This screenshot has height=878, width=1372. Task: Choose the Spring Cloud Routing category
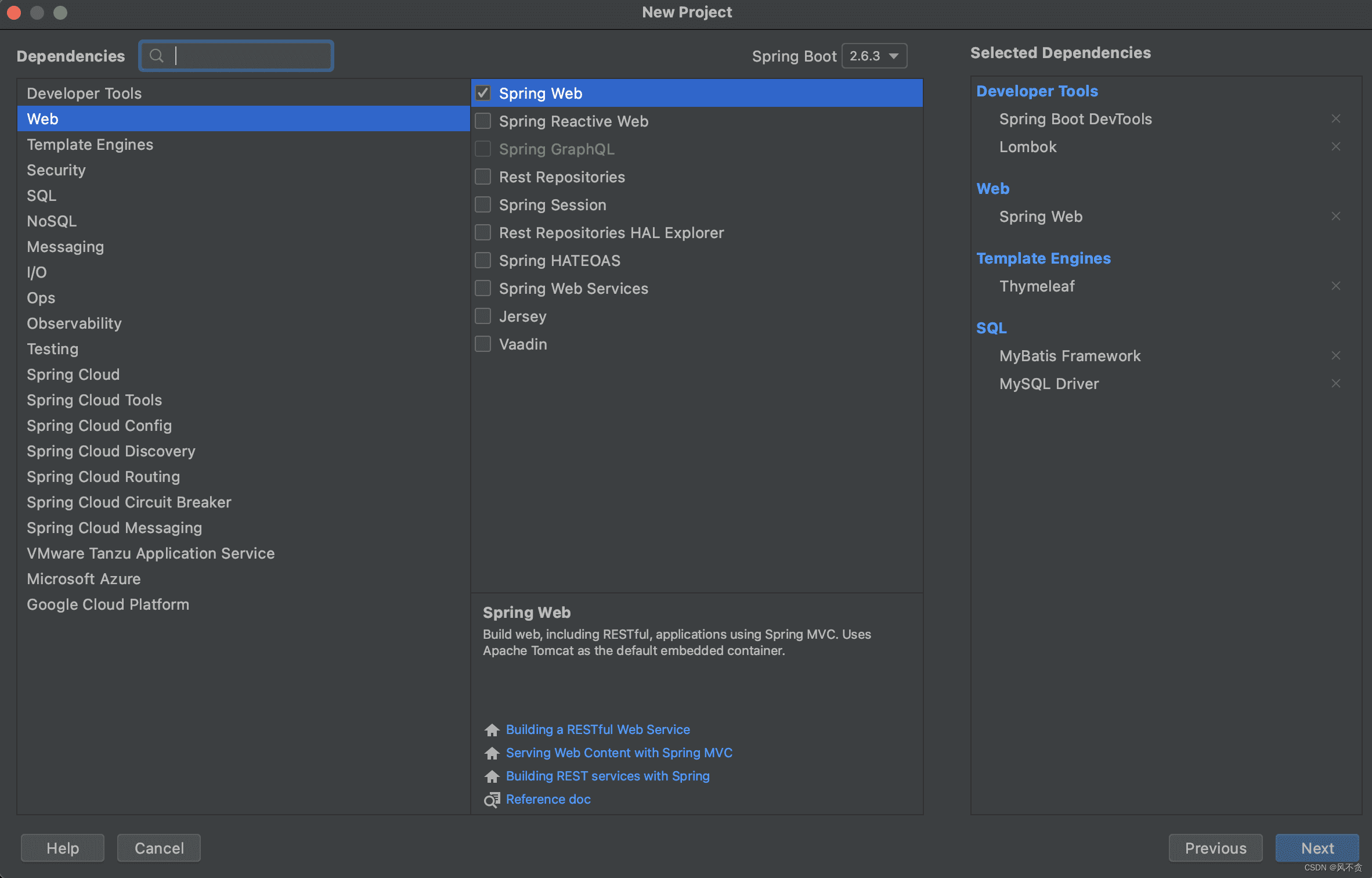[103, 477]
